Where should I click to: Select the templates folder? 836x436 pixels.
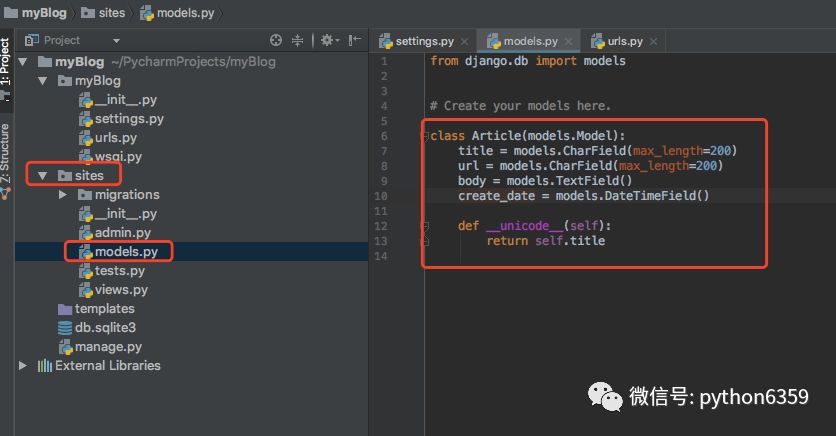click(104, 309)
